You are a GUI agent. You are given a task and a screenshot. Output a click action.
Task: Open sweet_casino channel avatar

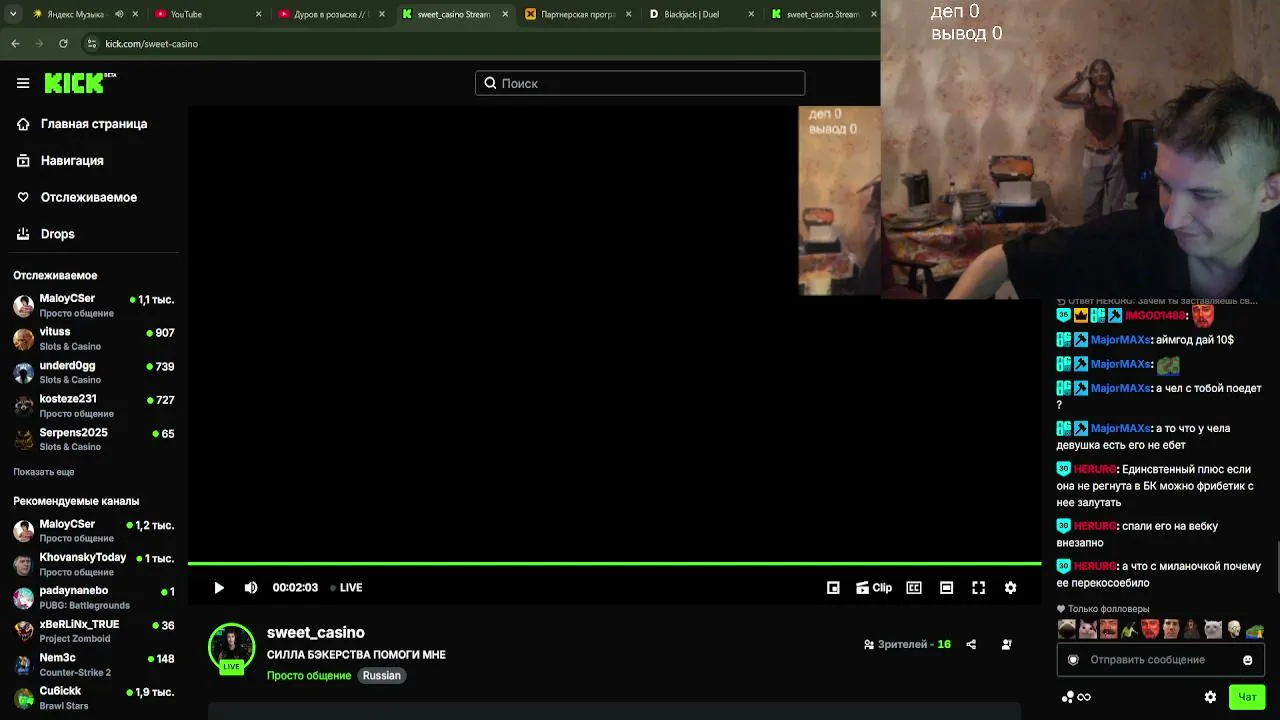[231, 648]
